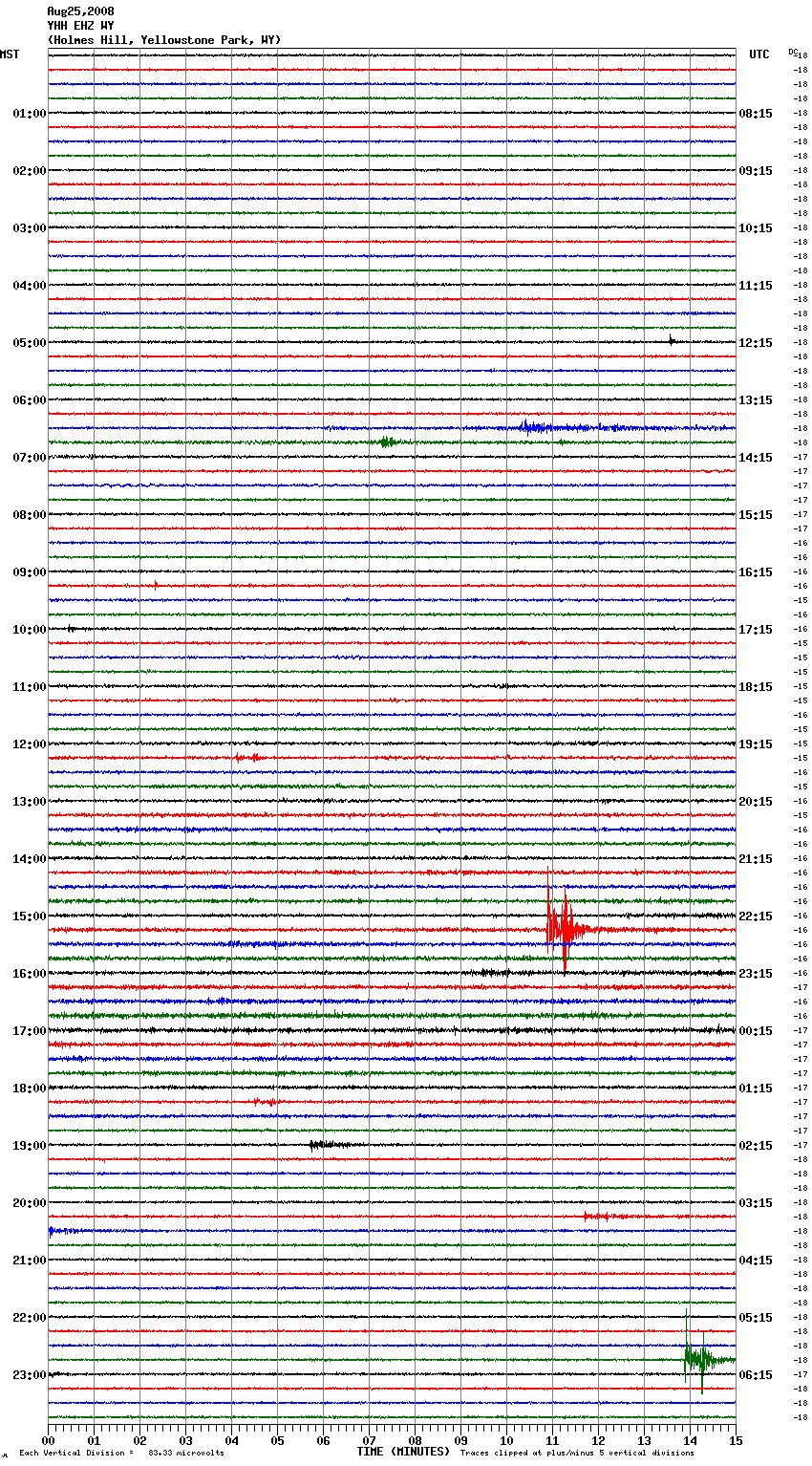Select the 22:00 MST time label
Screen dimensions: 812x1466
coord(30,1318)
